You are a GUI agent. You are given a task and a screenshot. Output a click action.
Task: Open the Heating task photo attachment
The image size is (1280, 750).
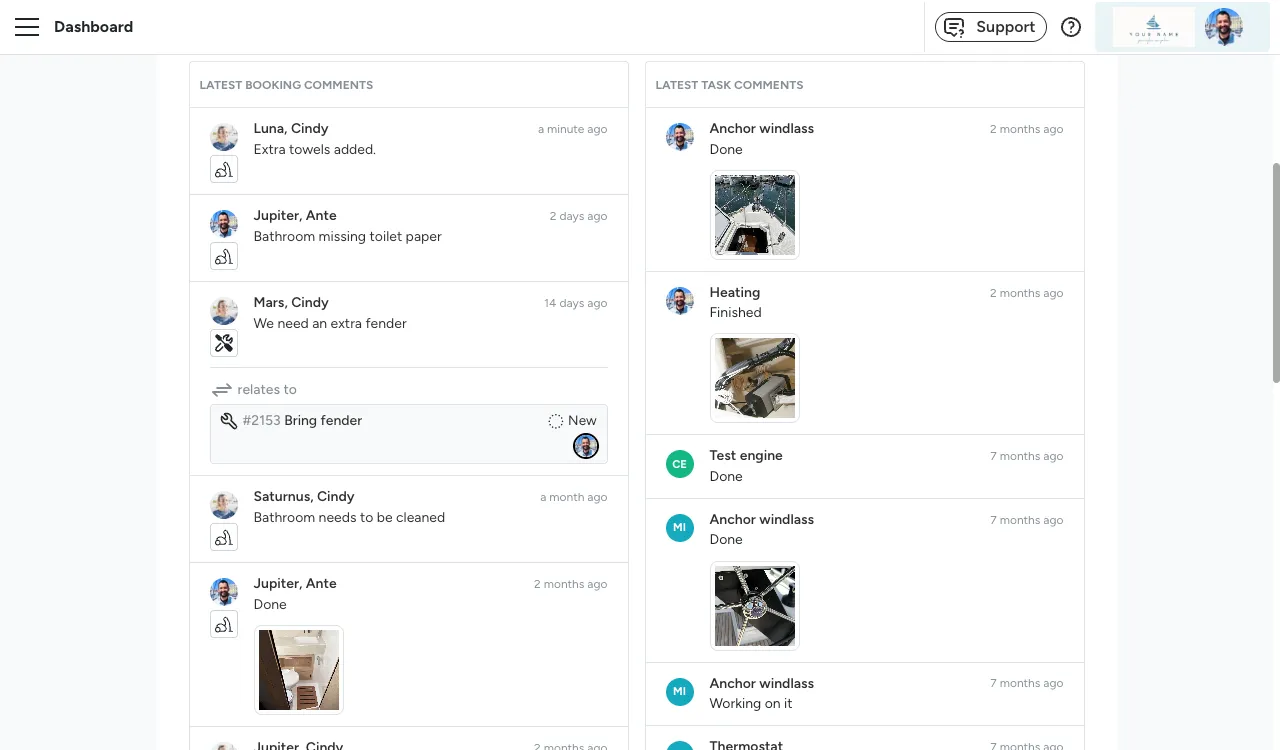(x=754, y=377)
